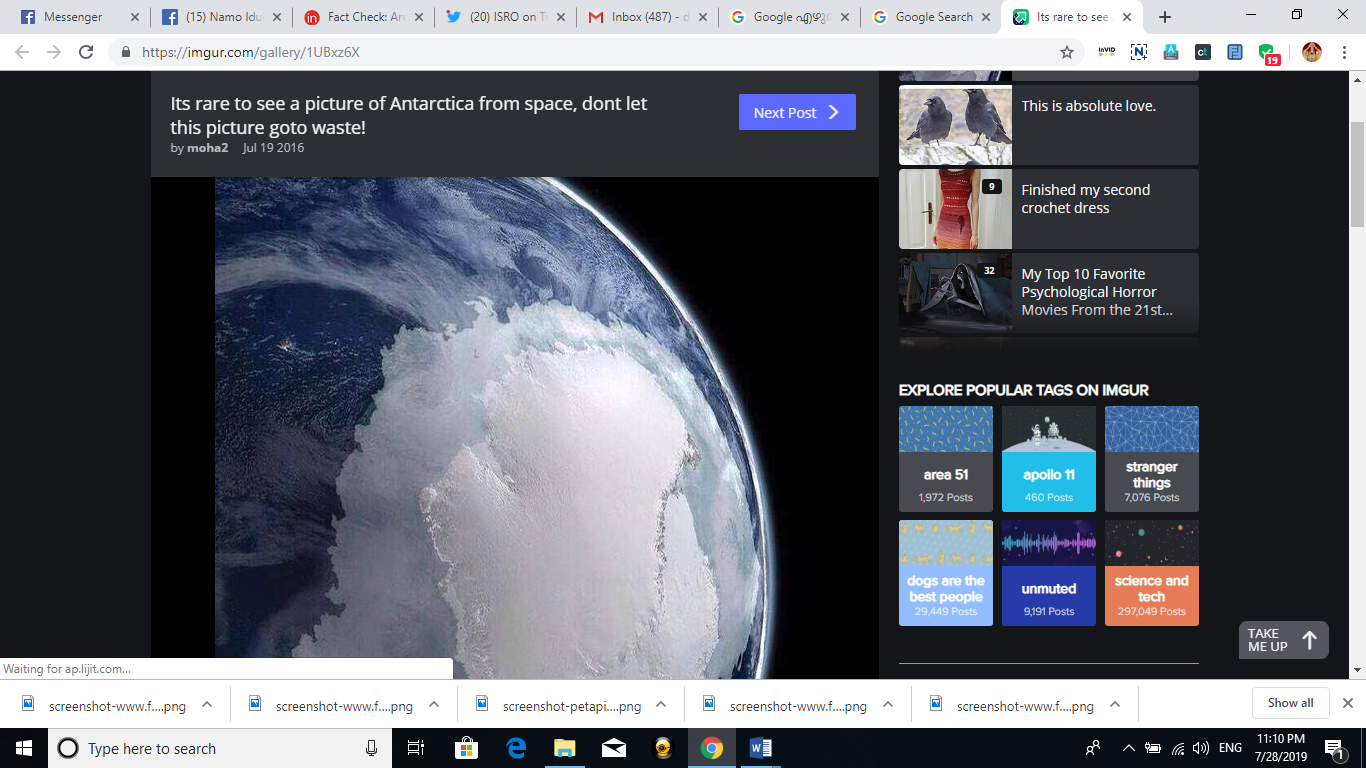The height and width of the screenshot is (768, 1366).
Task: Open the green shield extension with badge 19
Action: [x=1268, y=54]
